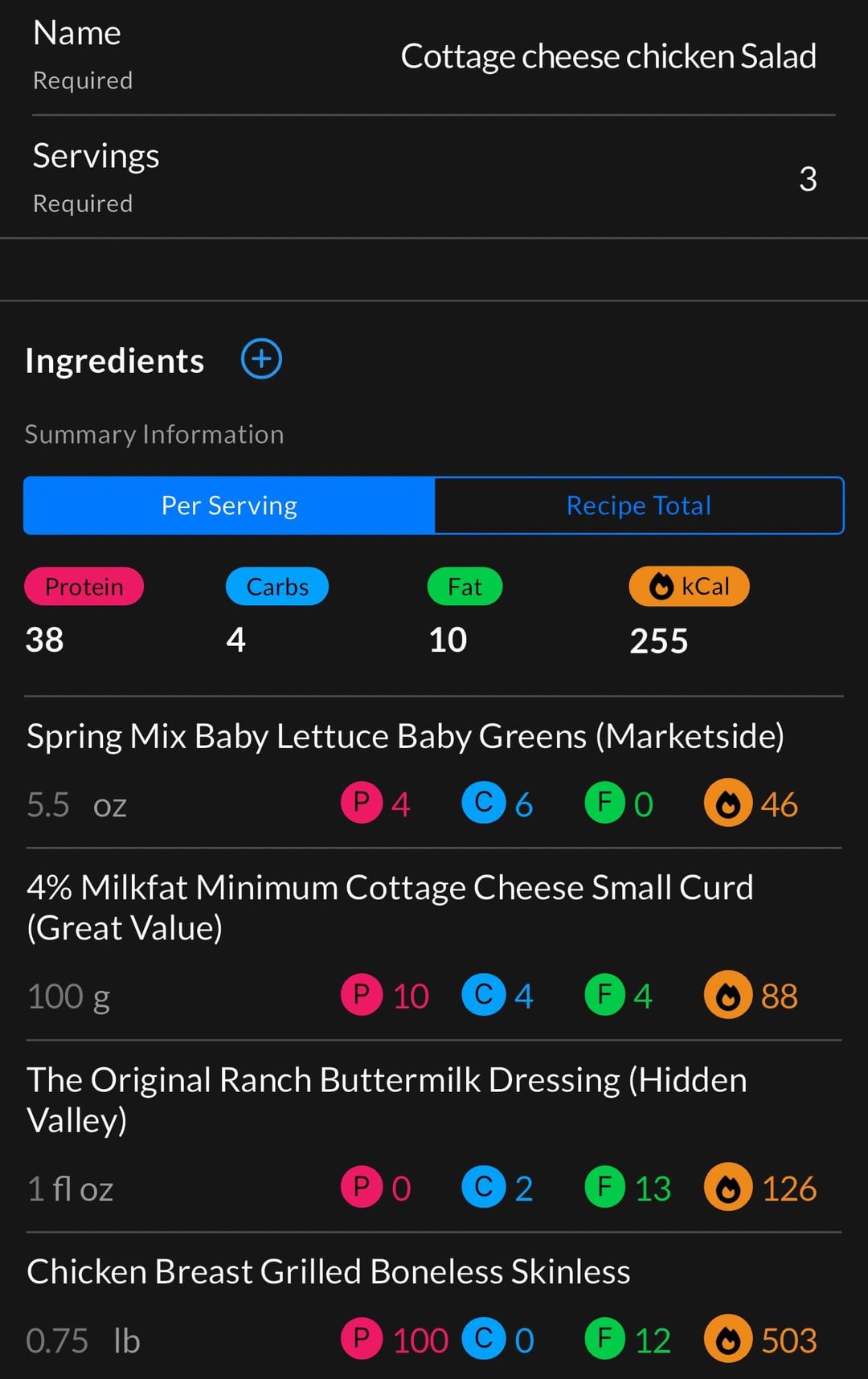This screenshot has width=868, height=1379.
Task: Click the green Fat summary badge
Action: tap(465, 587)
